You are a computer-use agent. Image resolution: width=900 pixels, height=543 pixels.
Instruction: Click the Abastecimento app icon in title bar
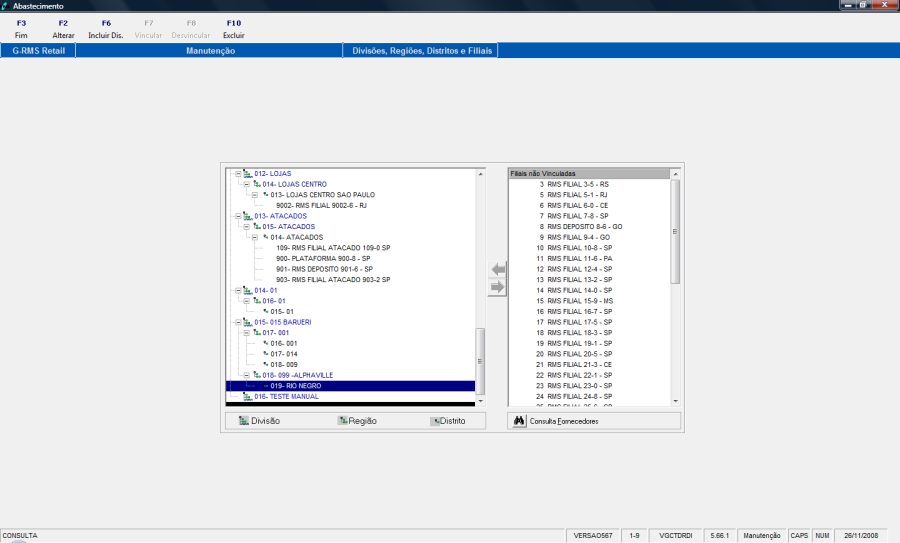pyautogui.click(x=5, y=6)
